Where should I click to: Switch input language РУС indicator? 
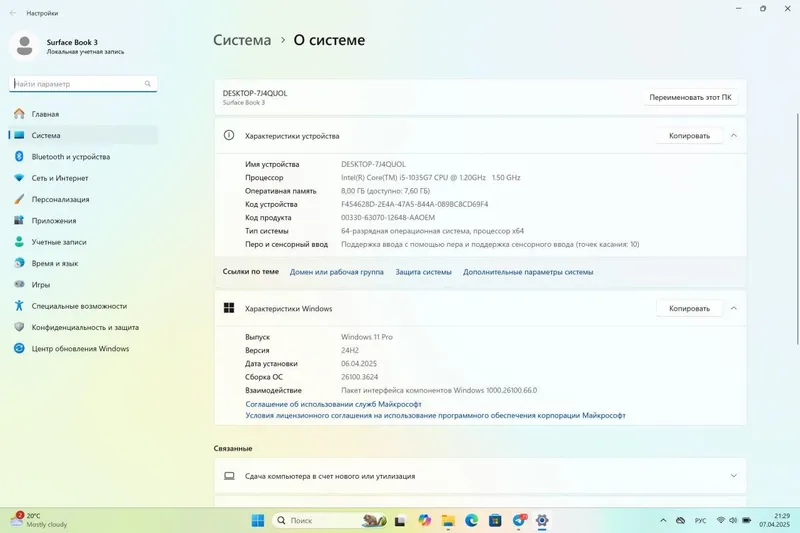pyautogui.click(x=701, y=520)
